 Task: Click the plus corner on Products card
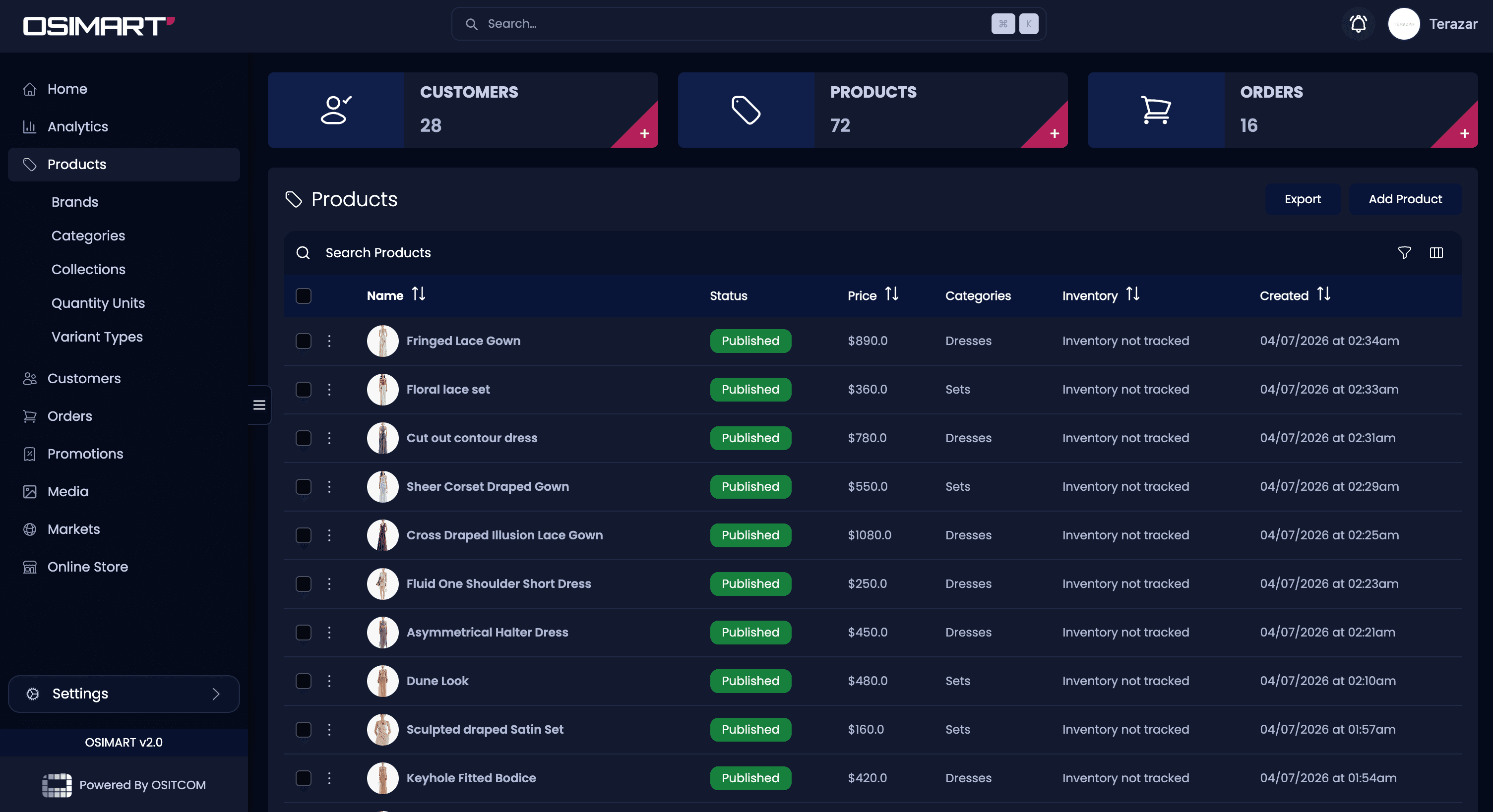pyautogui.click(x=1054, y=133)
